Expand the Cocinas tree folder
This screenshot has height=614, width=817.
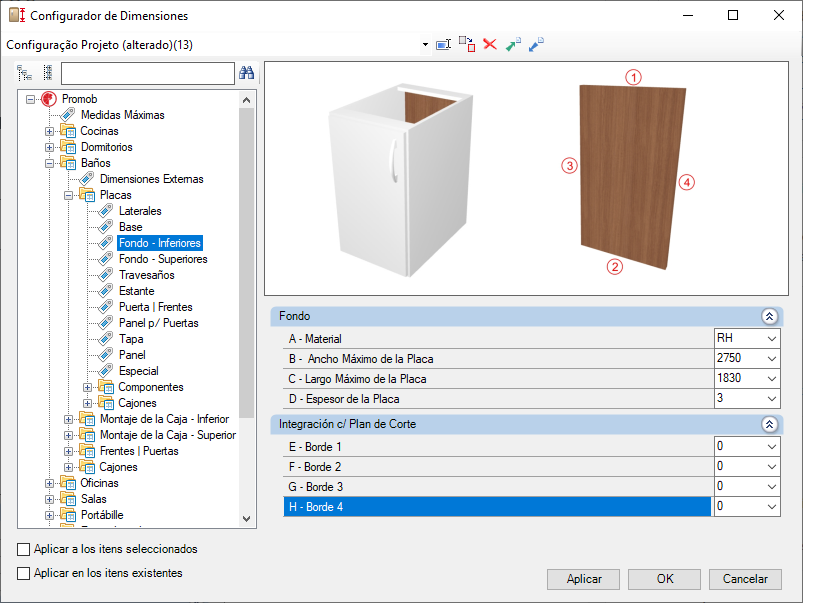[x=49, y=131]
